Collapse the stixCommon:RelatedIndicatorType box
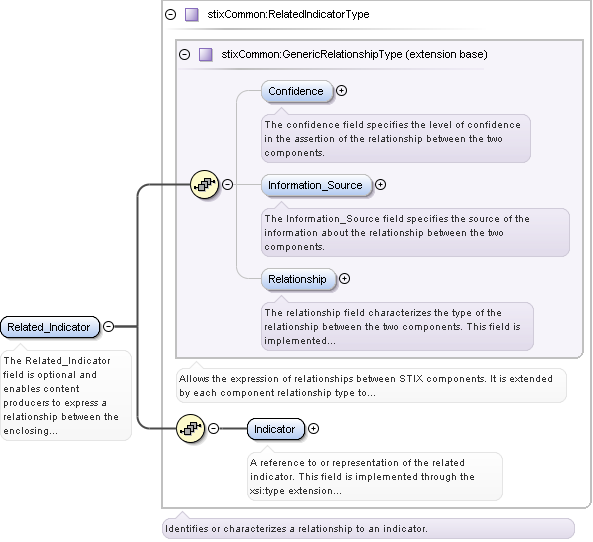Viewport: 593px width, 542px height. pyautogui.click(x=171, y=15)
